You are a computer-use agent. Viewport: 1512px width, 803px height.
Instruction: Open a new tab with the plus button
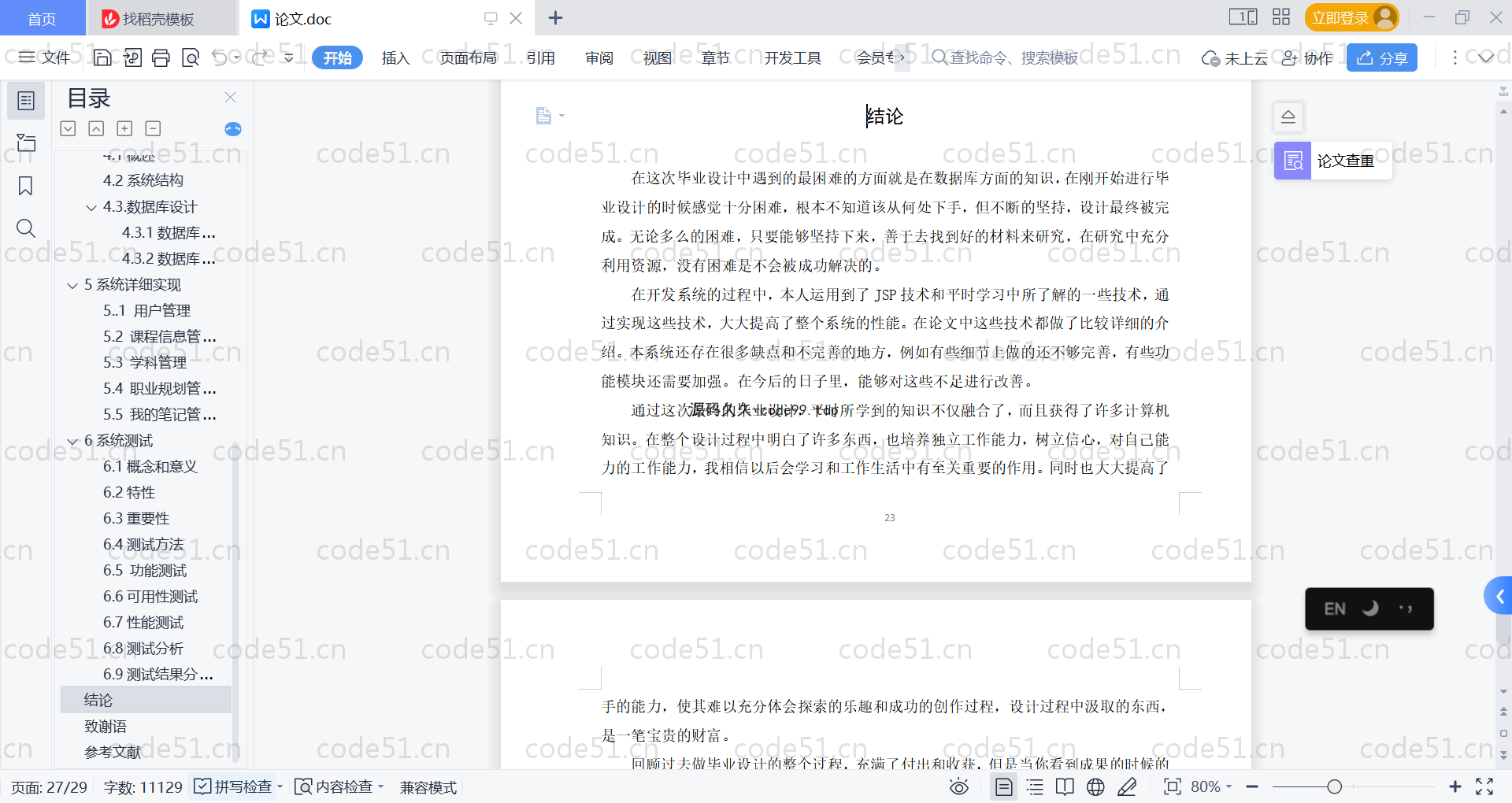[555, 17]
